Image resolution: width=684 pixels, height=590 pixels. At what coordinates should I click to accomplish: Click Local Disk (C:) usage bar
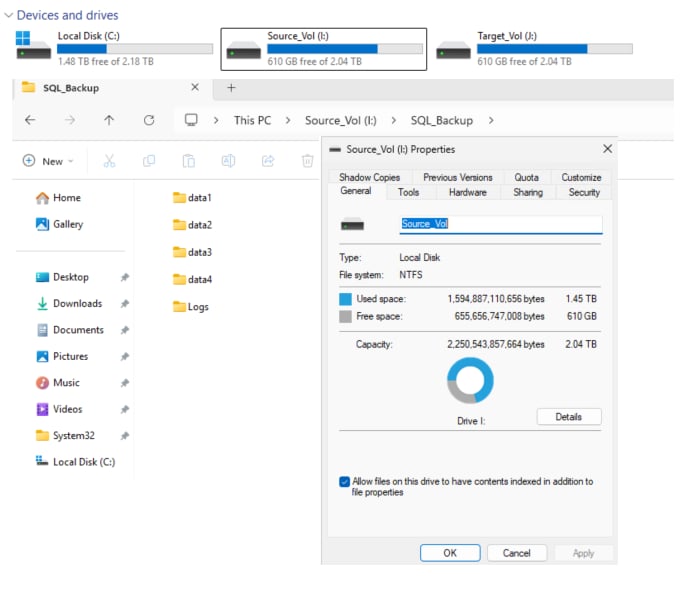pos(135,48)
